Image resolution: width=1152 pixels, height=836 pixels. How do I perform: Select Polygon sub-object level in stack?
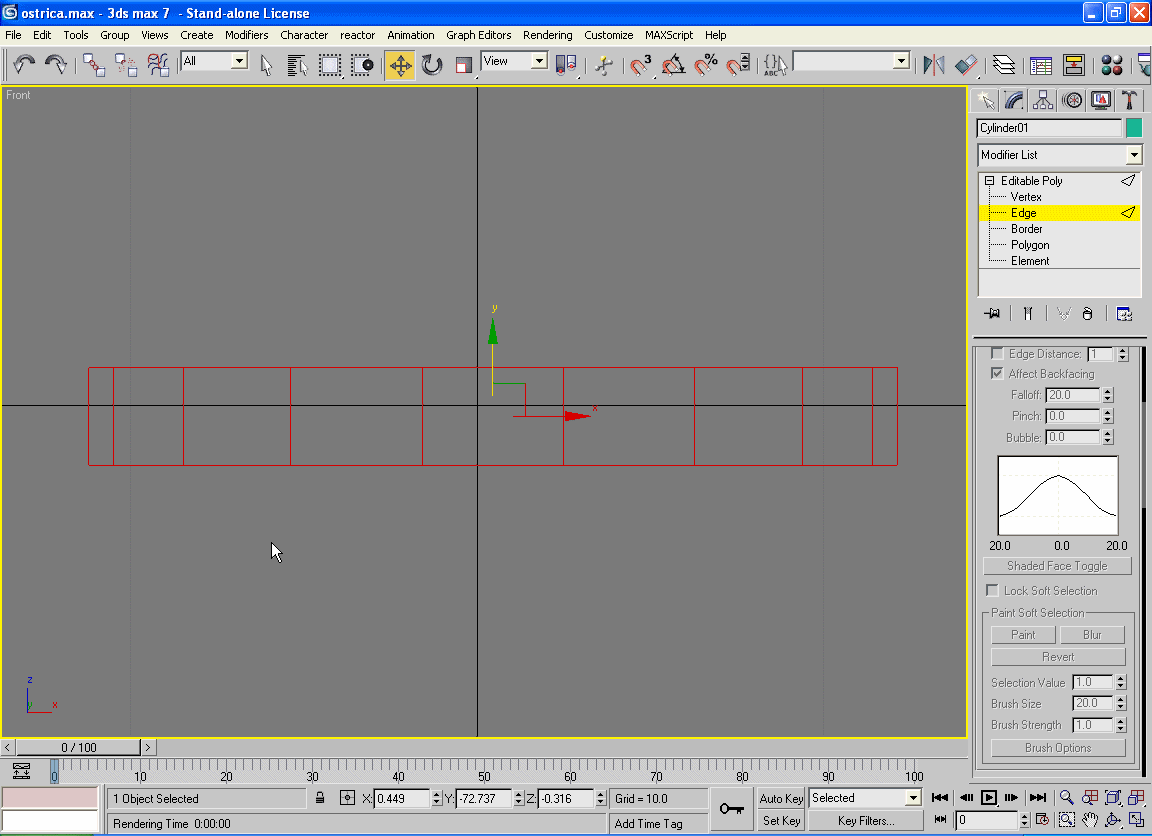tap(1029, 245)
